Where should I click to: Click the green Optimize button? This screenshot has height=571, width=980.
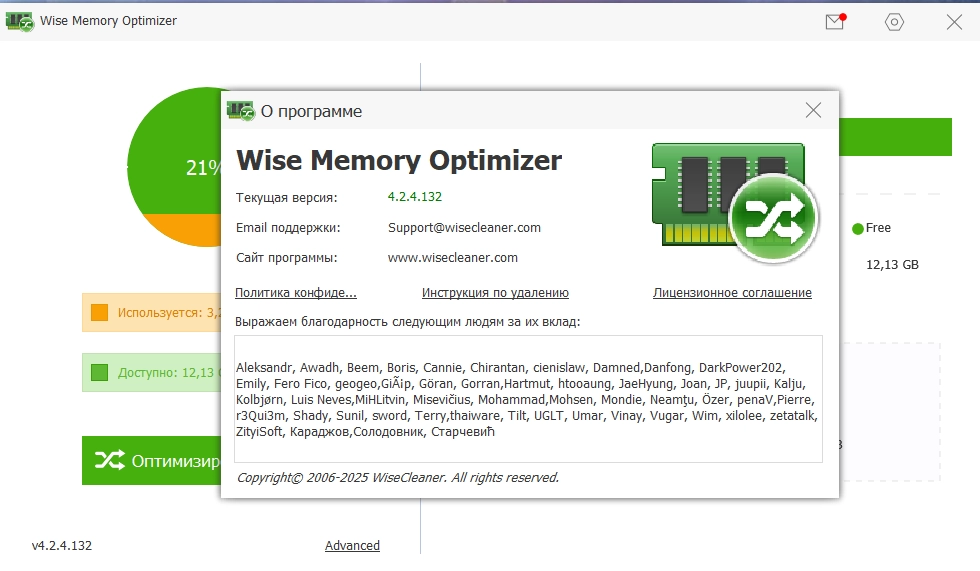(151, 460)
